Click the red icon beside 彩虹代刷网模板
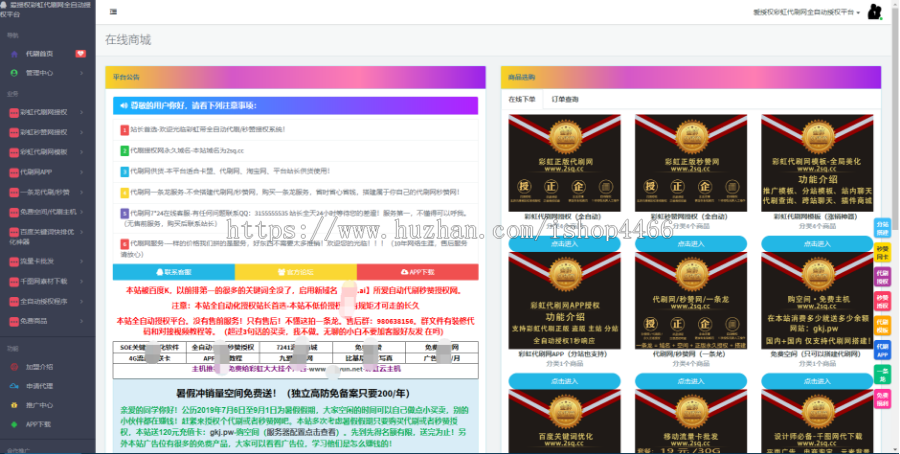This screenshot has width=900, height=454. click(14, 152)
